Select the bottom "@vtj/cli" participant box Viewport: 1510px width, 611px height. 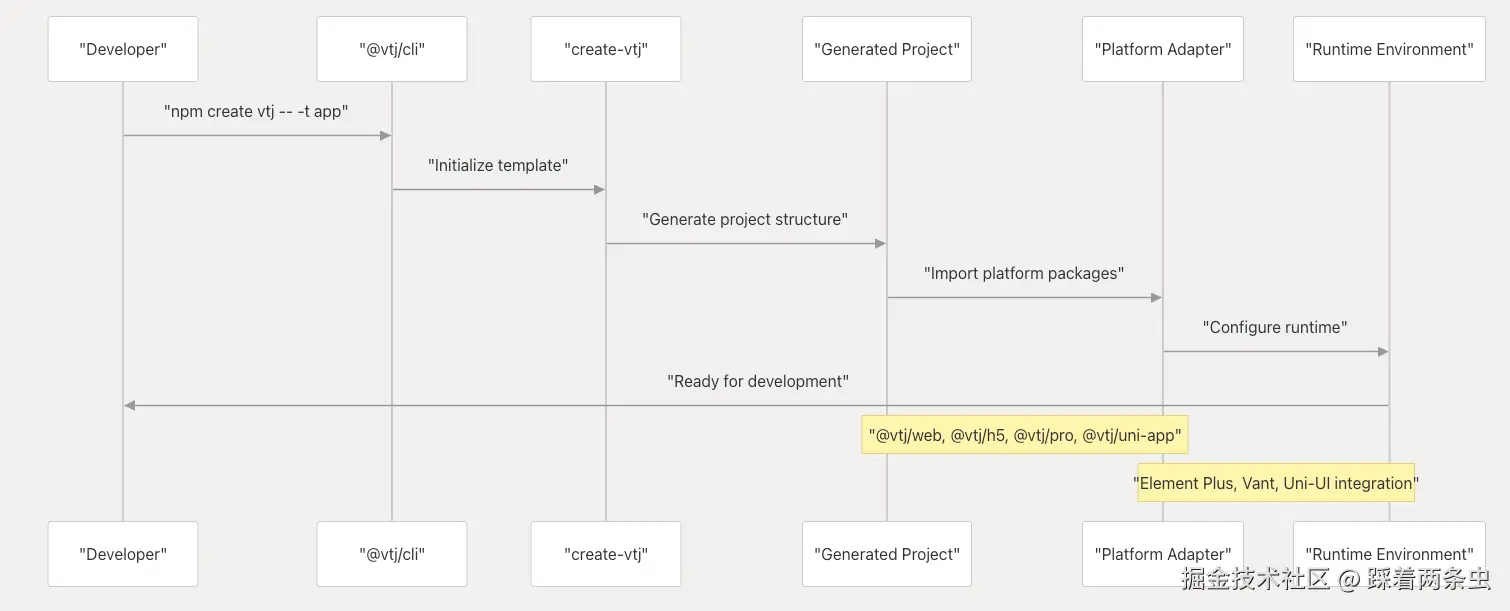[x=392, y=554]
